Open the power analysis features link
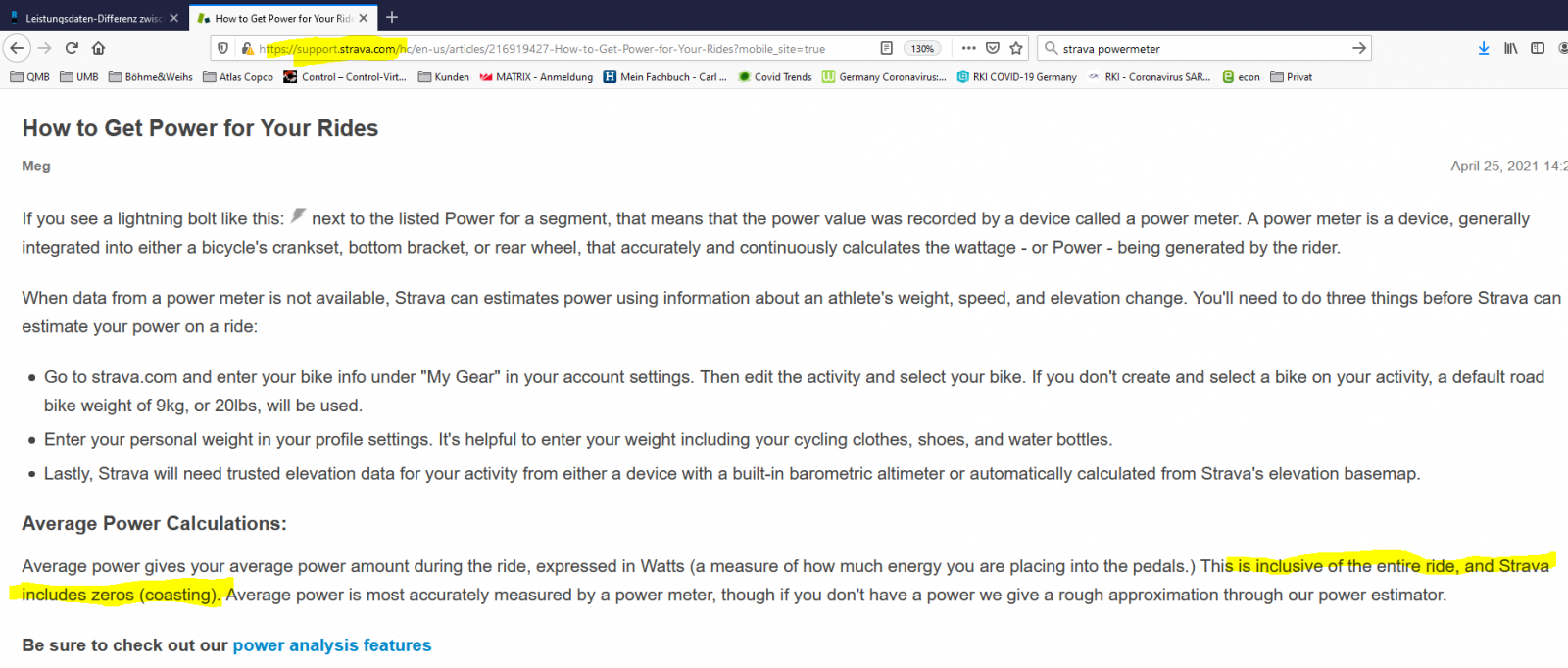Image resolution: width=1568 pixels, height=668 pixels. click(x=331, y=645)
